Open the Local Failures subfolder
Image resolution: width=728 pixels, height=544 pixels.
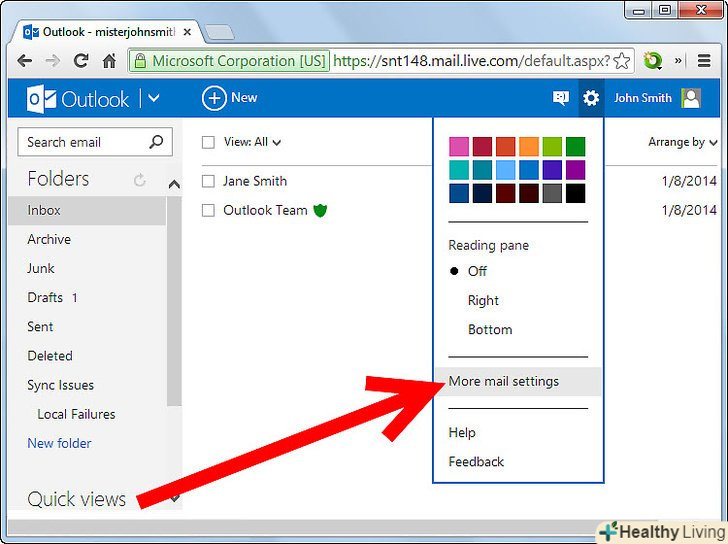tap(76, 414)
